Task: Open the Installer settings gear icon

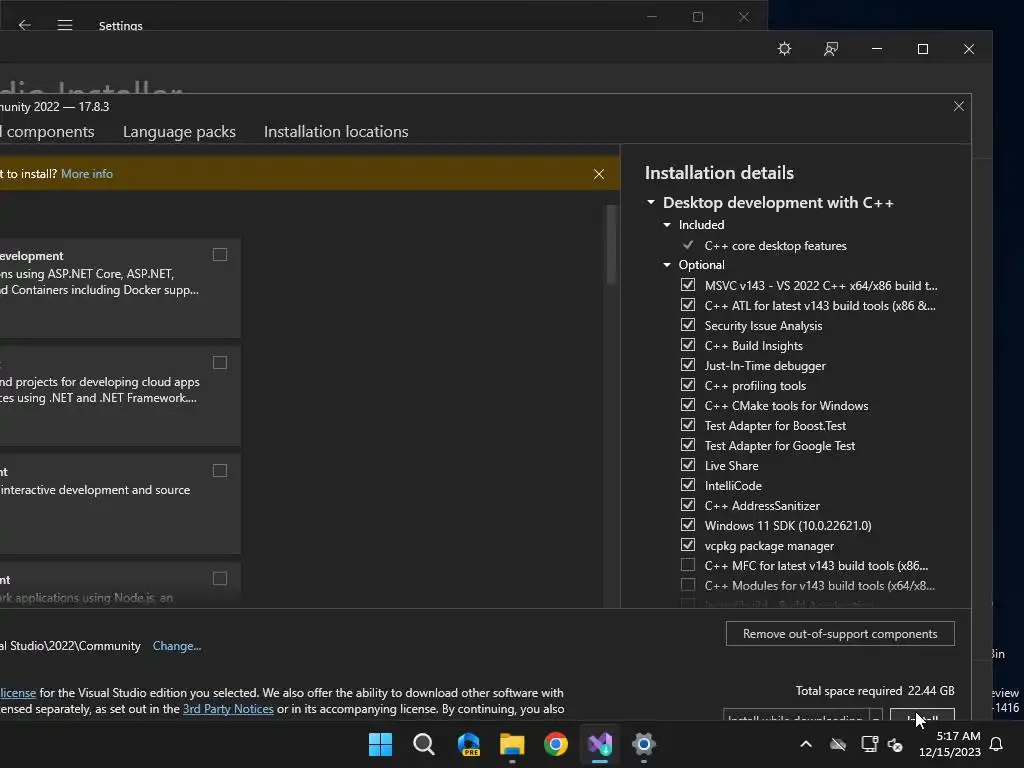Action: (784, 49)
